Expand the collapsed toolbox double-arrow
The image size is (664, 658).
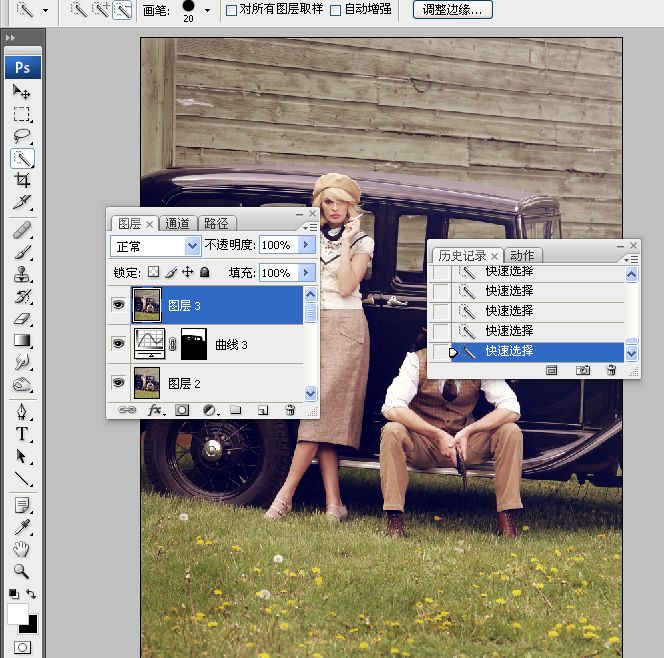10,38
